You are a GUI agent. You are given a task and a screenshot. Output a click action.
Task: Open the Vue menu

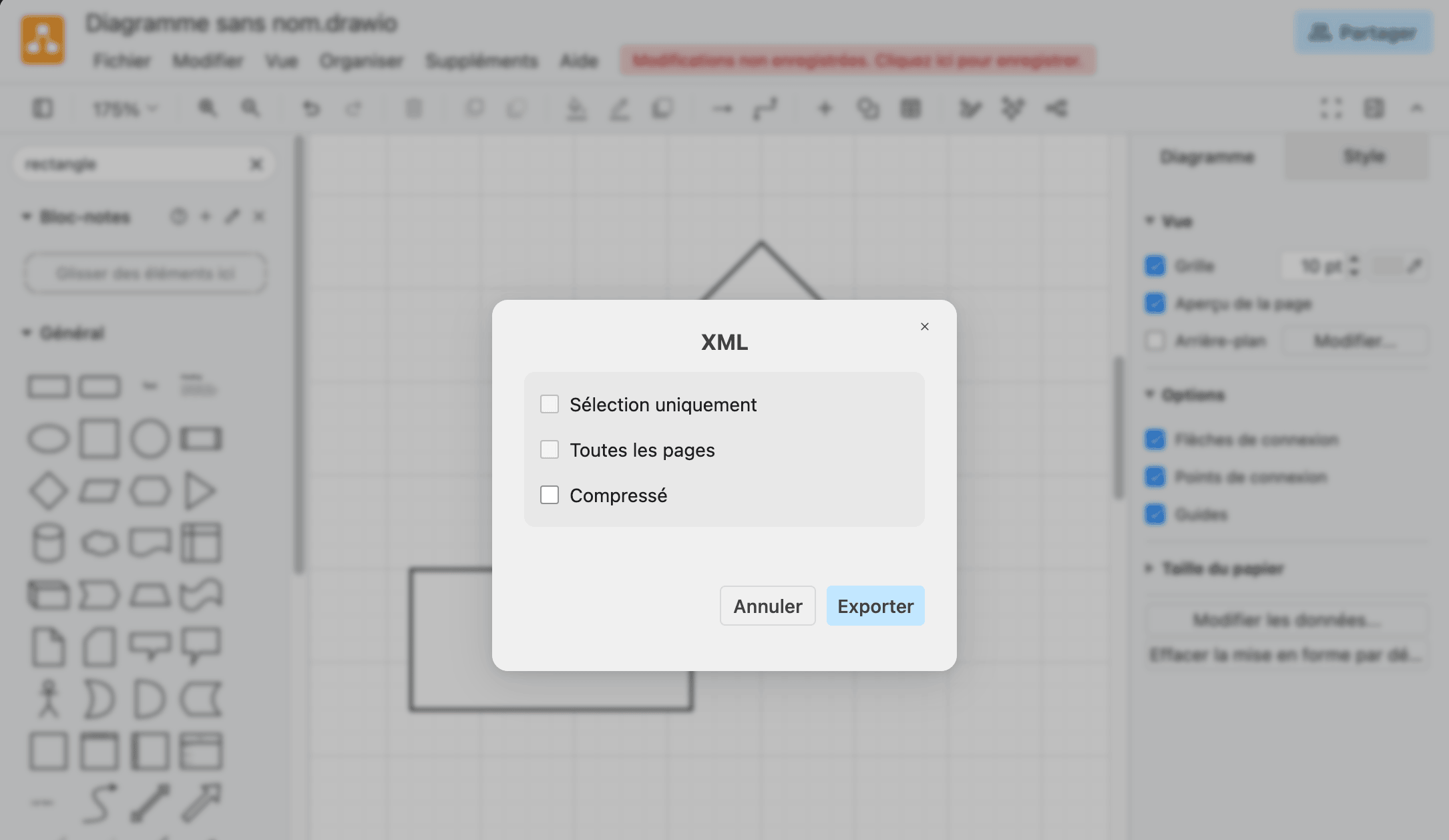[281, 61]
